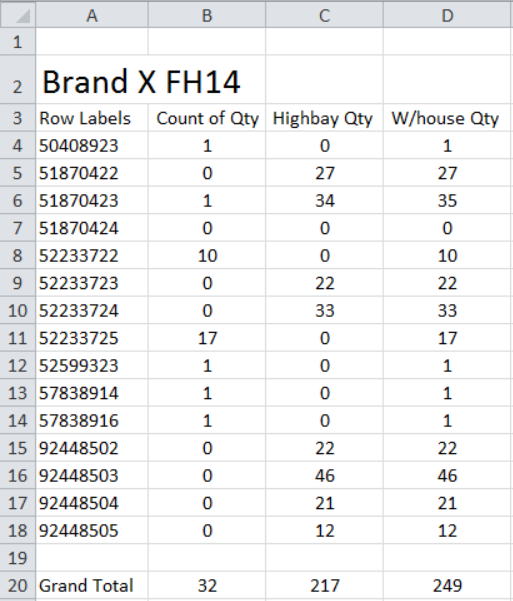Select W/house Qty 17 for 52233725
The width and height of the screenshot is (513, 601).
click(x=447, y=338)
